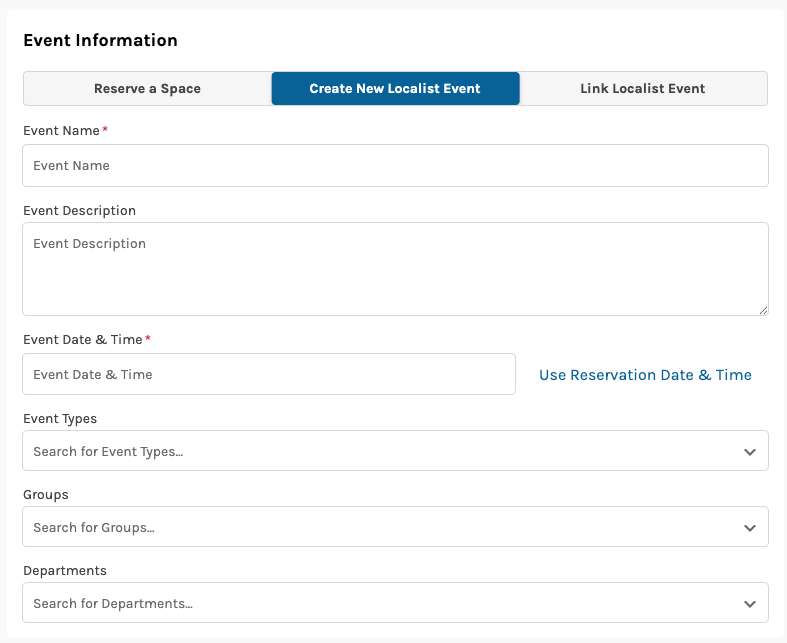Click Use Reservation Date & Time link
787x643 pixels.
pos(645,375)
